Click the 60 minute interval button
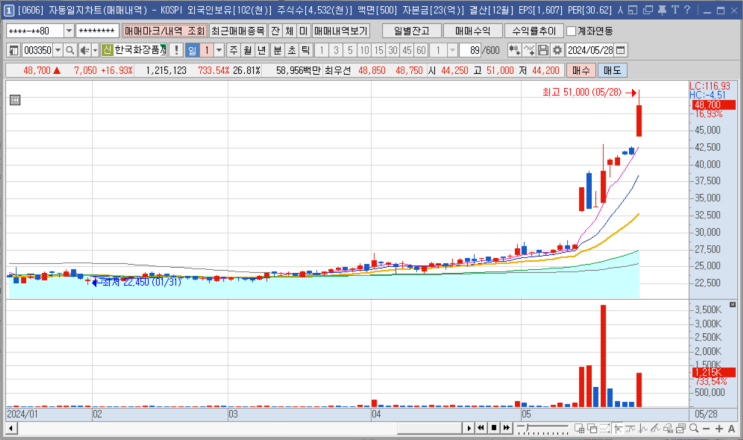Image resolution: width=743 pixels, height=440 pixels. point(421,50)
